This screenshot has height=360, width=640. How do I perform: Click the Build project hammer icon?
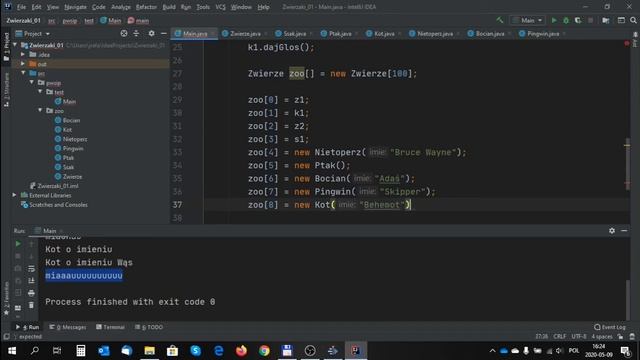[500, 20]
